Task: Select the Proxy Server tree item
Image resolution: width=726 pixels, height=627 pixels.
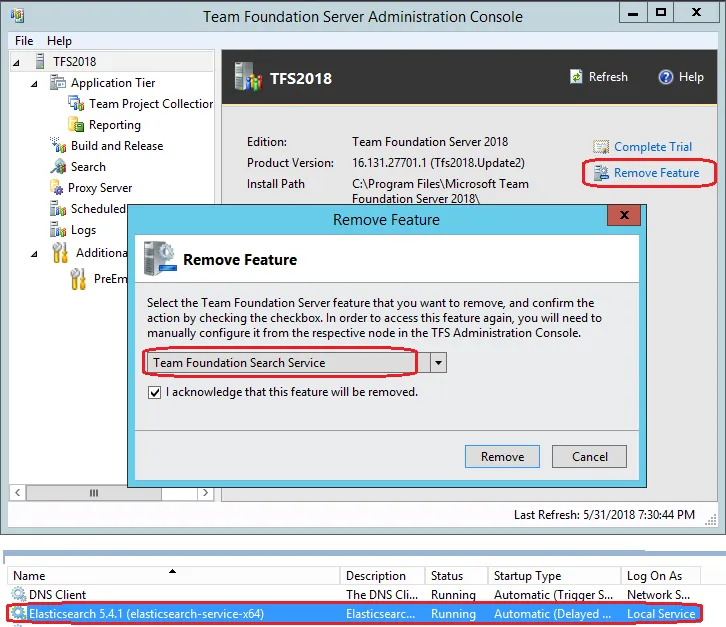Action: tap(100, 188)
